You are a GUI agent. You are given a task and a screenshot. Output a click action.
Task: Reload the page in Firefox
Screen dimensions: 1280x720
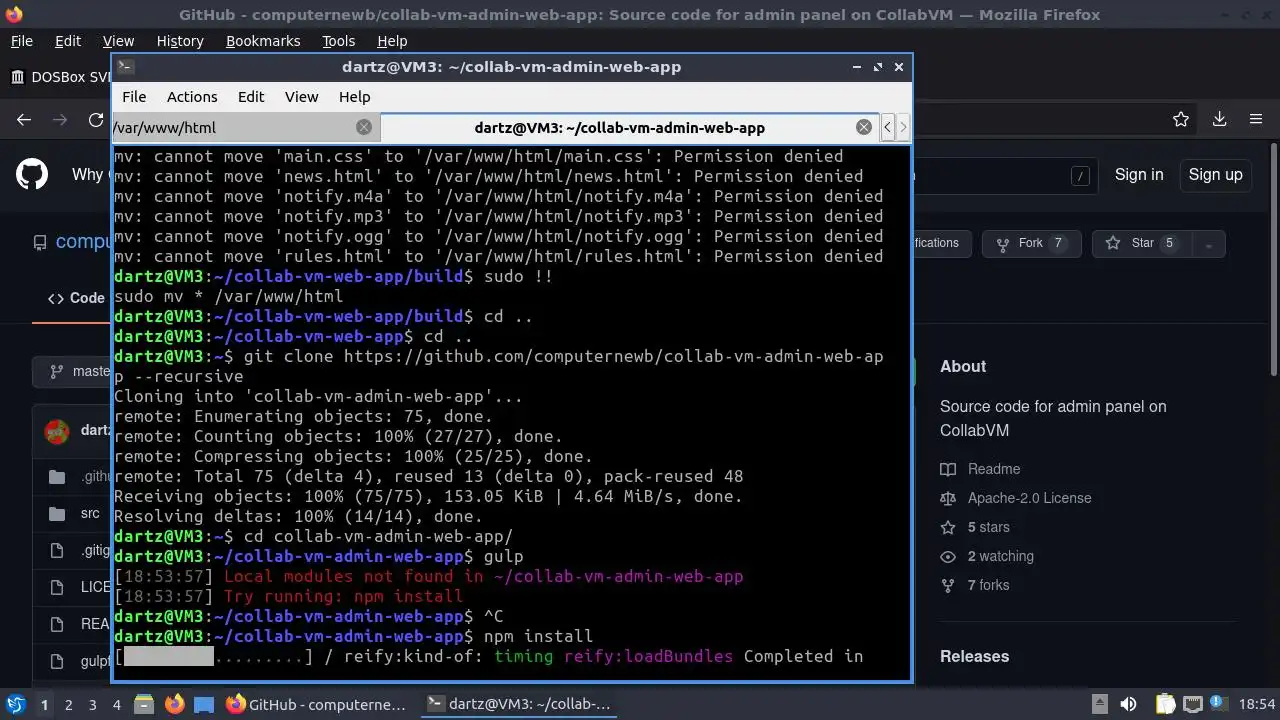[x=96, y=119]
